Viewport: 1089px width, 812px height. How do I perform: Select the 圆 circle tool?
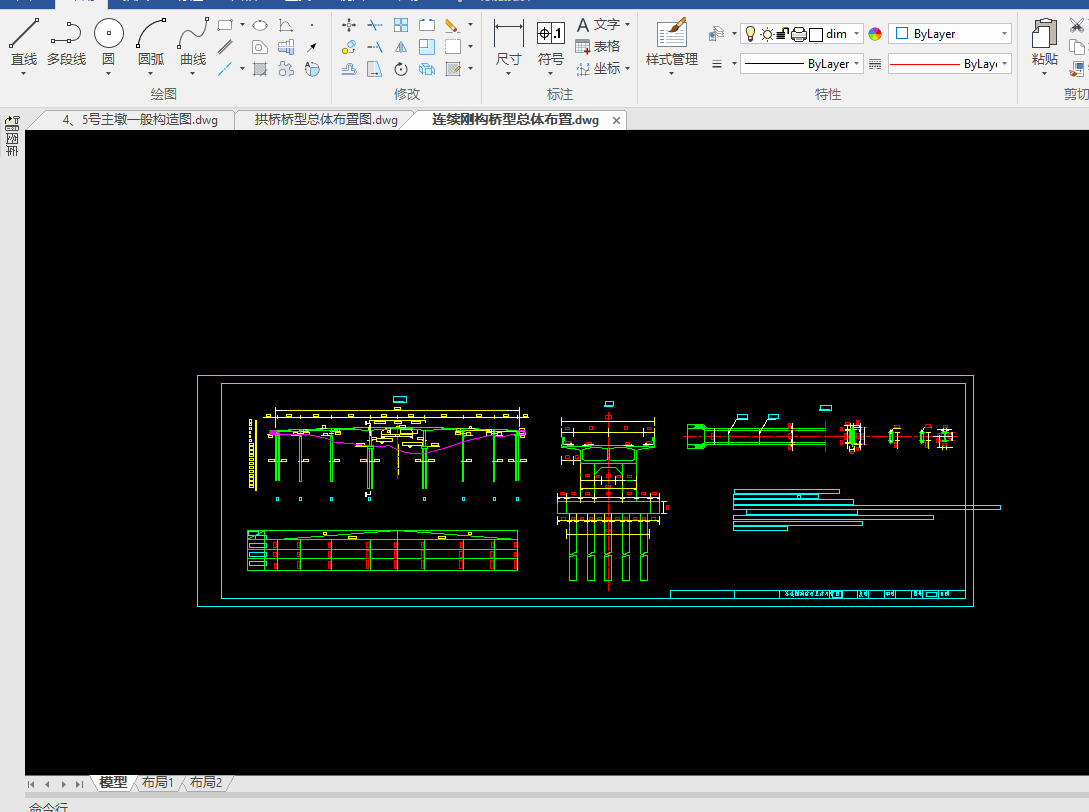(x=108, y=42)
